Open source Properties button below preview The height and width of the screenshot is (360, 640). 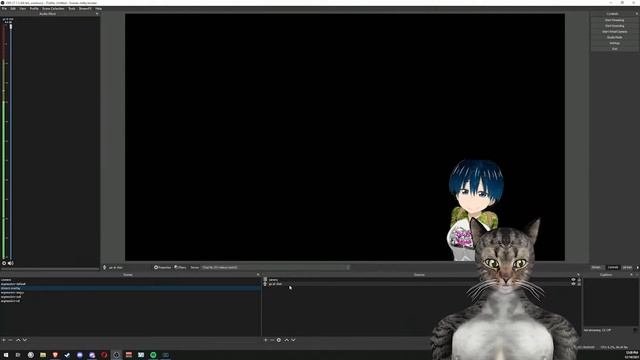tap(162, 267)
